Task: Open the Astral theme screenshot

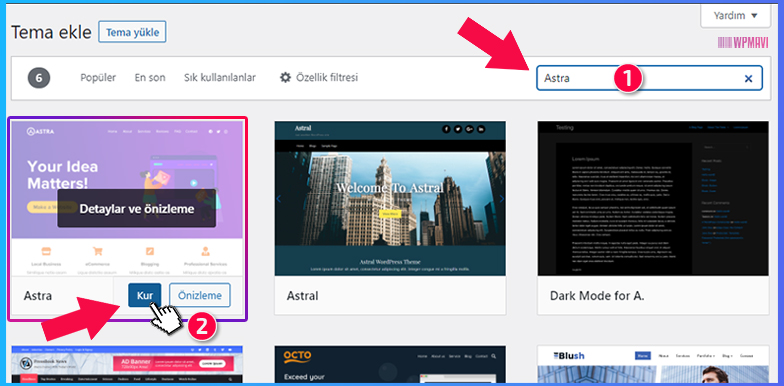Action: 390,198
